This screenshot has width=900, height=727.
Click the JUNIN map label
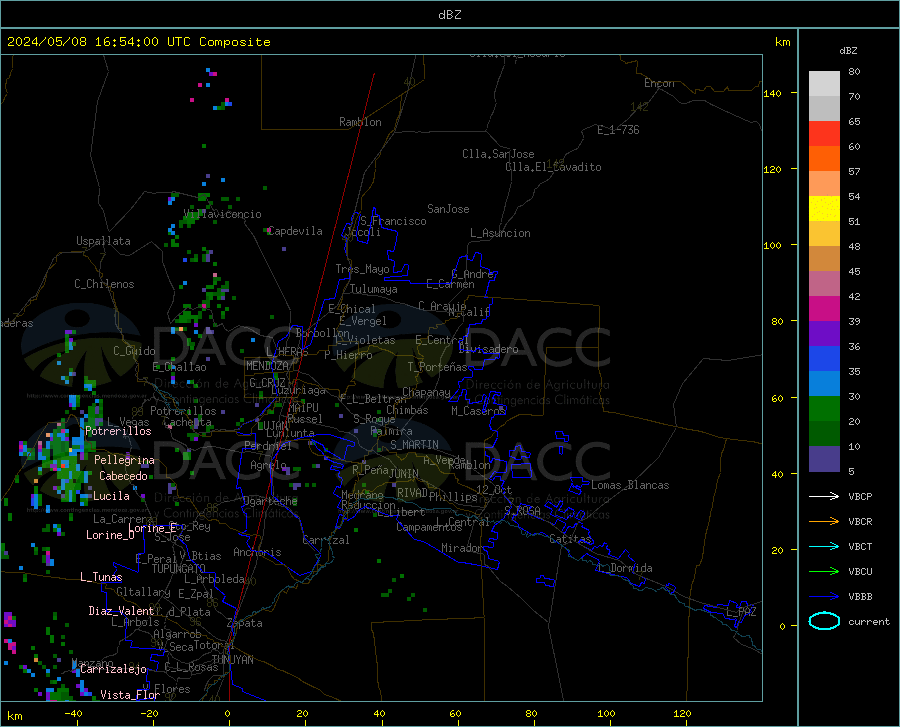click(404, 474)
